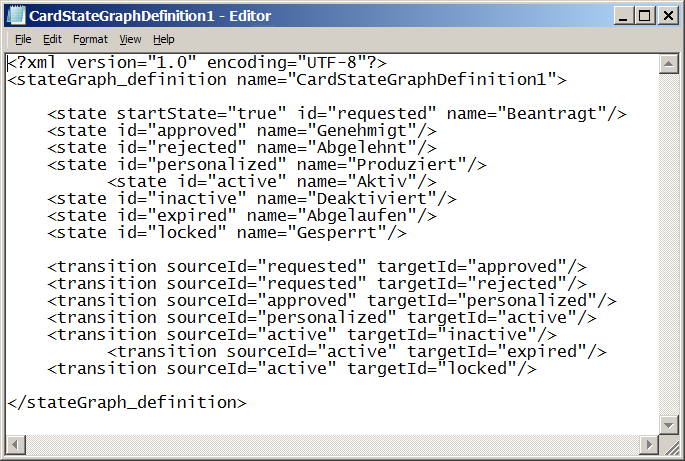
Task: Open the Help menu
Action: tap(164, 39)
